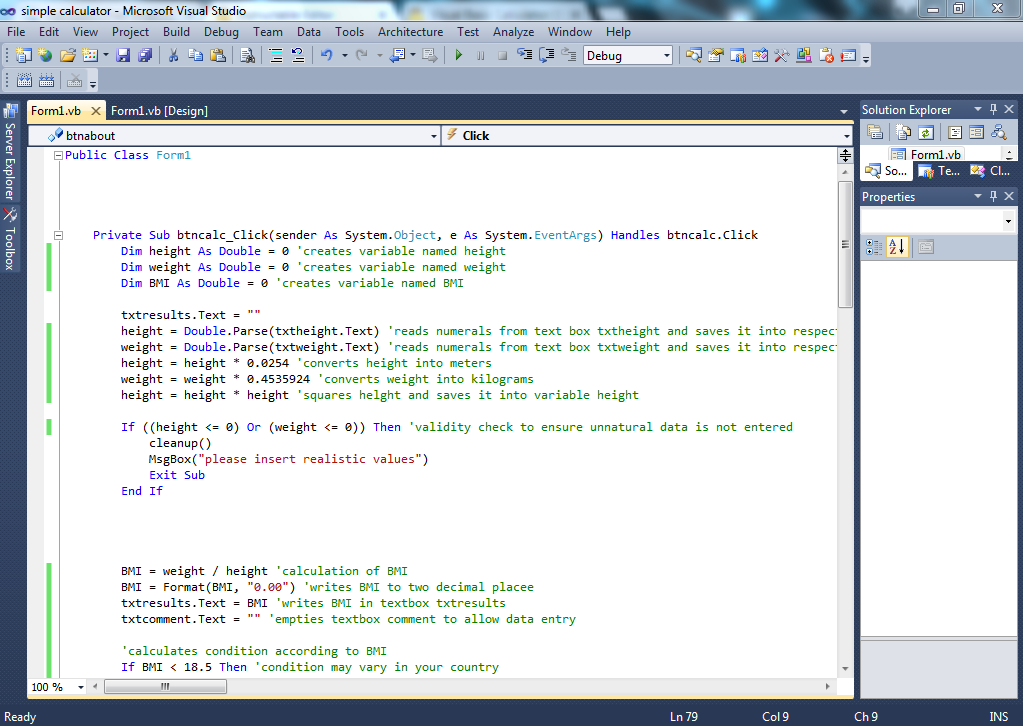Click Refresh in Solution Explorer toolbar
The width and height of the screenshot is (1023, 726).
pos(926,132)
